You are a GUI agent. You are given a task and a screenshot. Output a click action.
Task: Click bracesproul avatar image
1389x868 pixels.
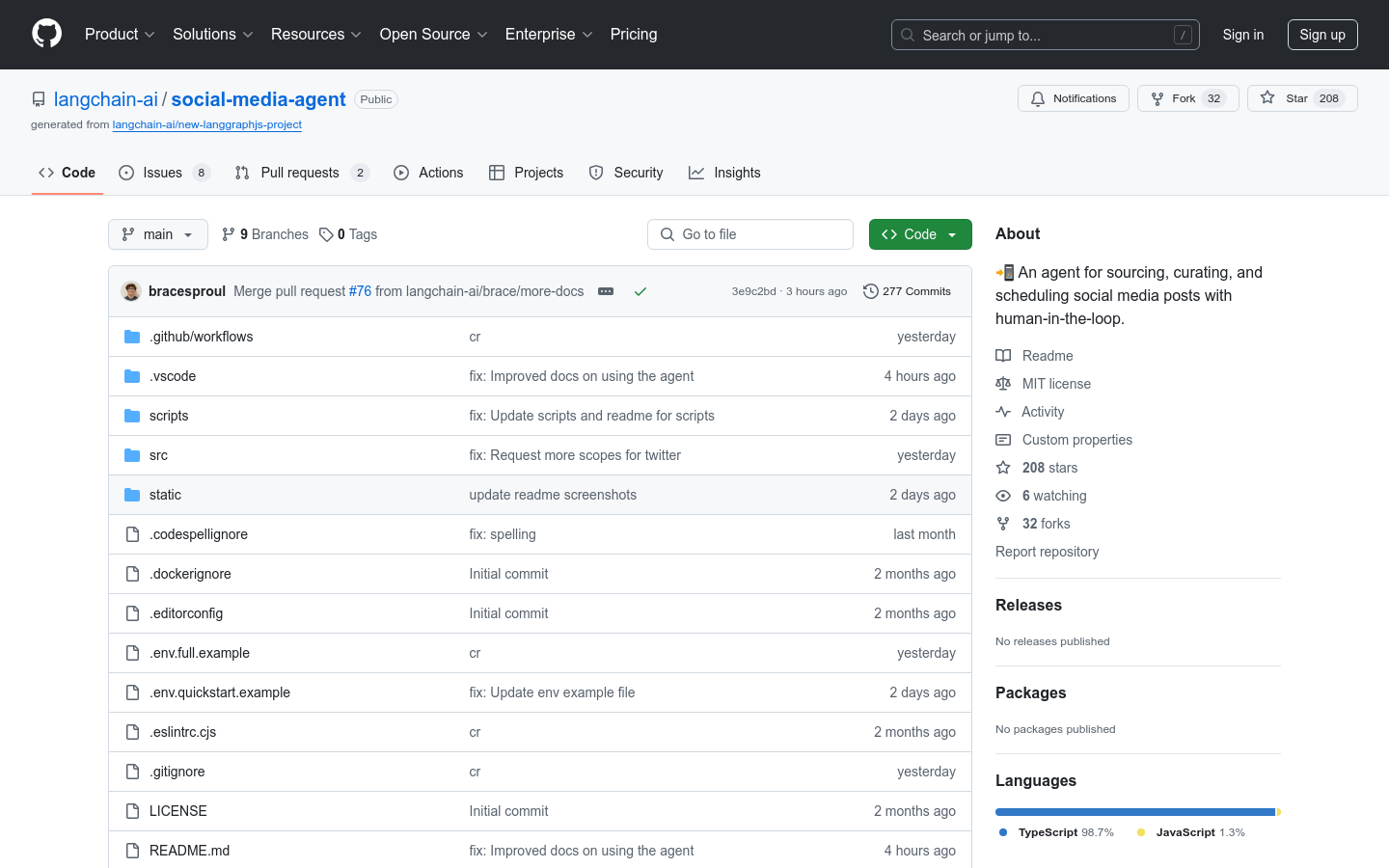(x=131, y=291)
